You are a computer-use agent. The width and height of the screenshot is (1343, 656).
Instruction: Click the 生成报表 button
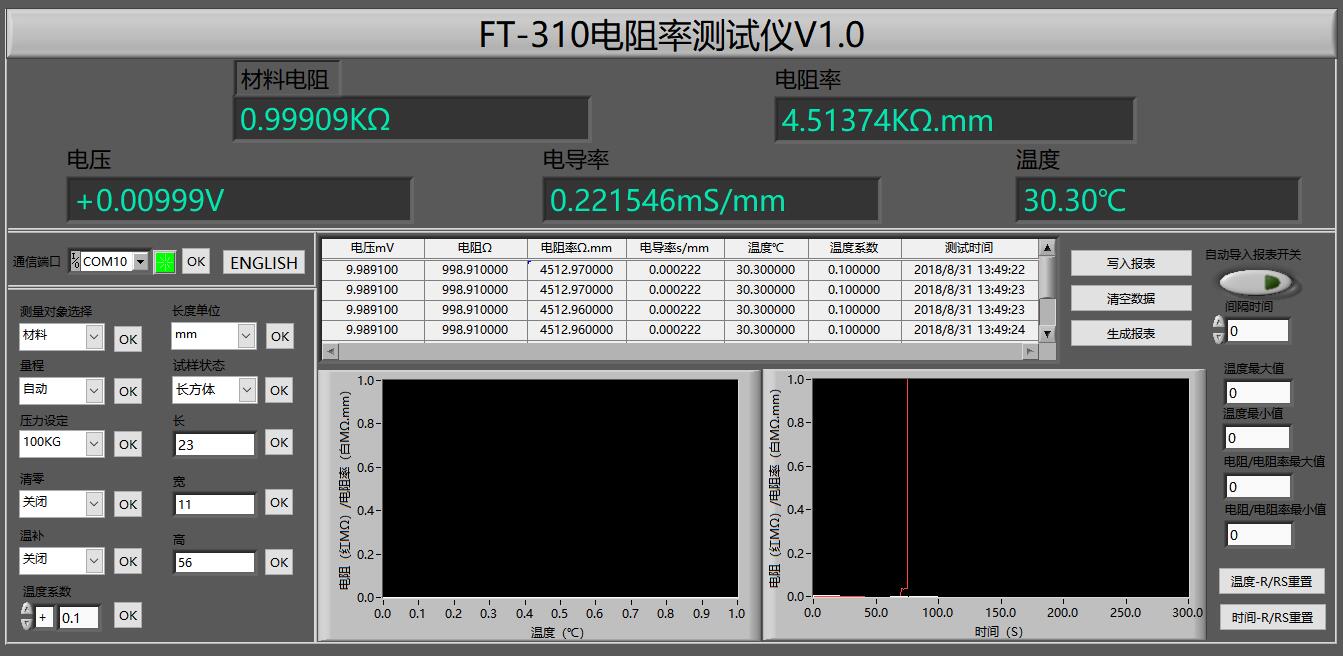(x=1130, y=333)
